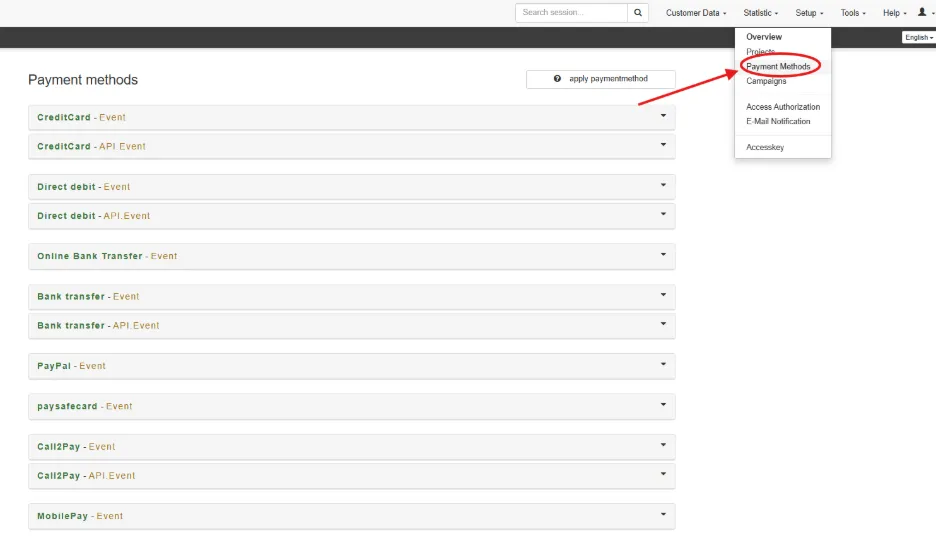
Task: Click the Direct debit - Event label
Action: [84, 187]
